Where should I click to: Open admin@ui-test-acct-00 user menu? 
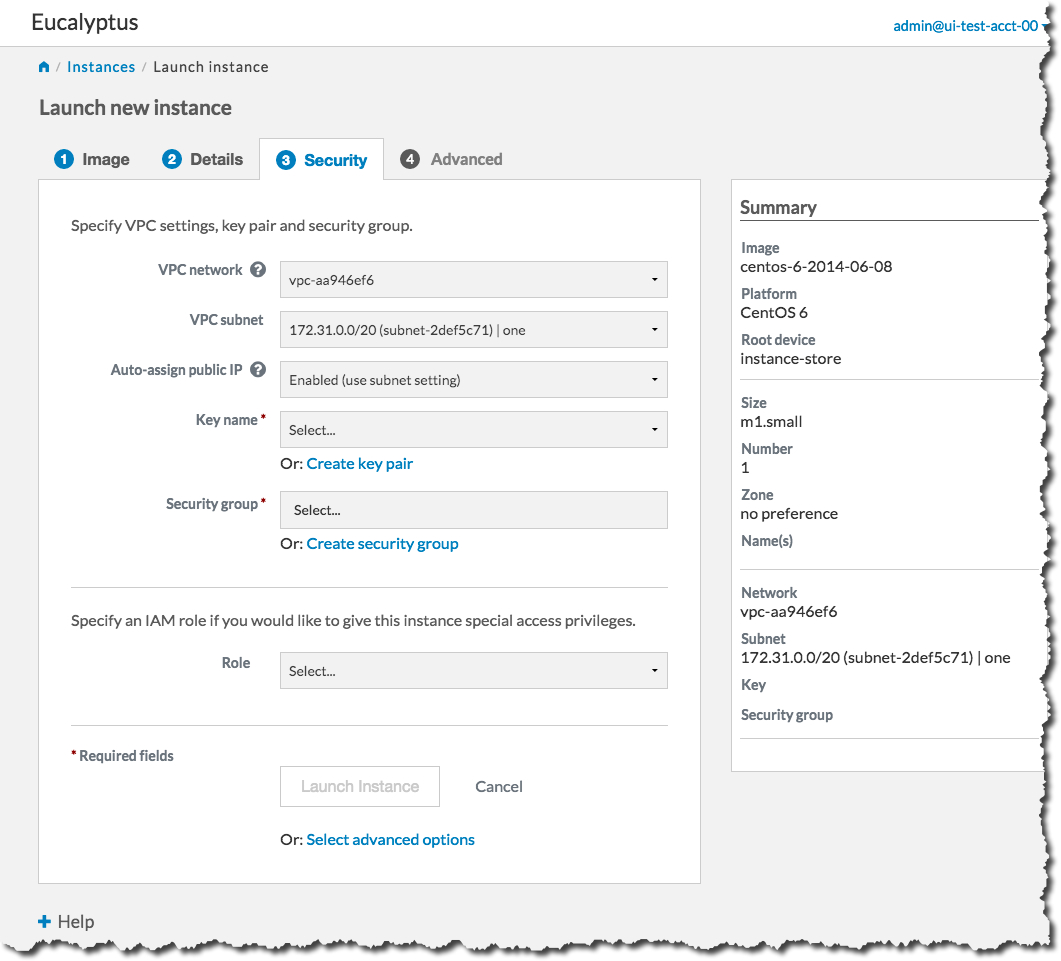point(969,26)
